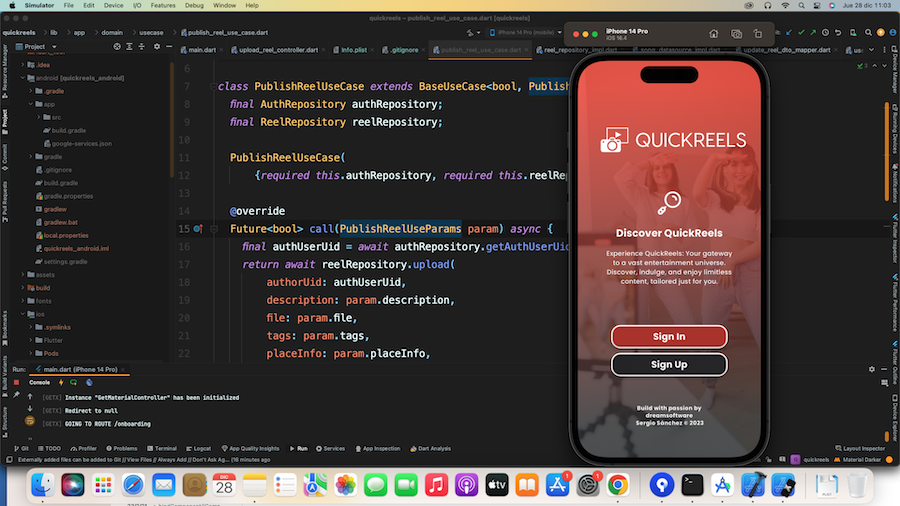Open the Problems tool window
Image resolution: width=900 pixels, height=506 pixels.
[x=122, y=449]
